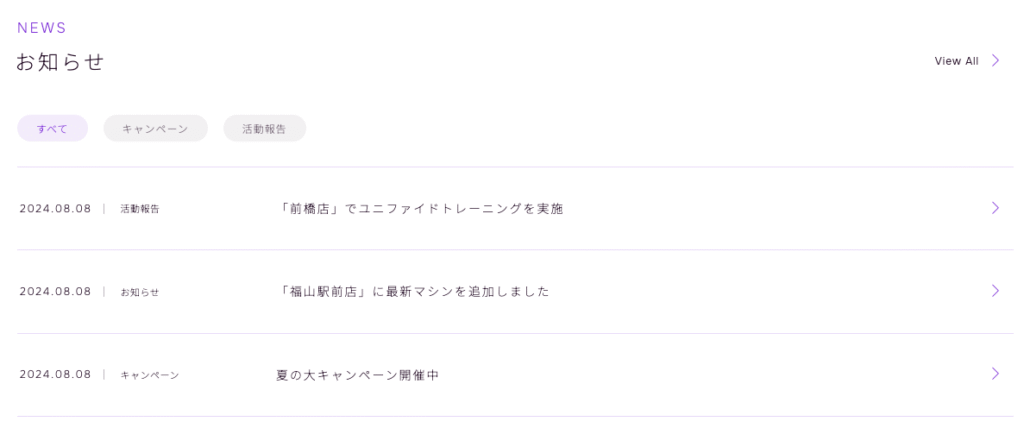This screenshot has width=1024, height=428.
Task: Open 「福山駅前店」に最新マシンを追加しました article
Action: pyautogui.click(x=415, y=292)
